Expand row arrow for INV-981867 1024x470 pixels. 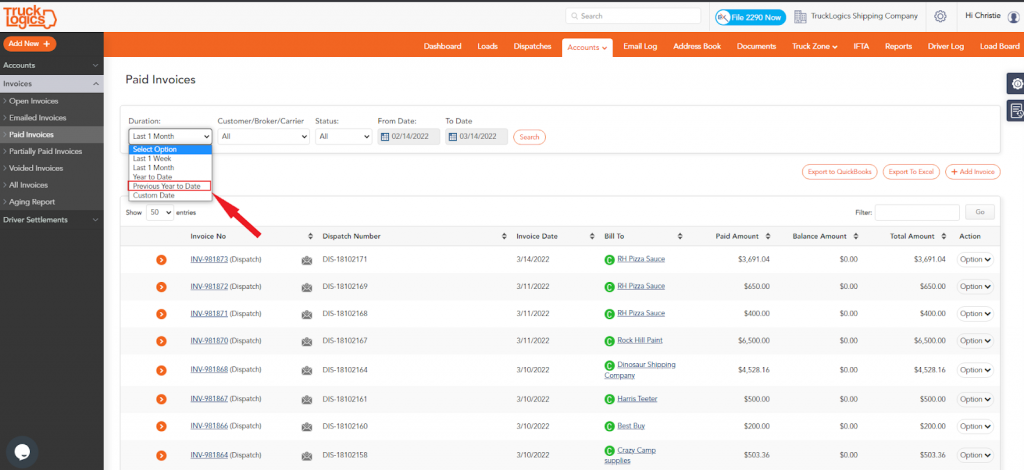[x=161, y=399]
